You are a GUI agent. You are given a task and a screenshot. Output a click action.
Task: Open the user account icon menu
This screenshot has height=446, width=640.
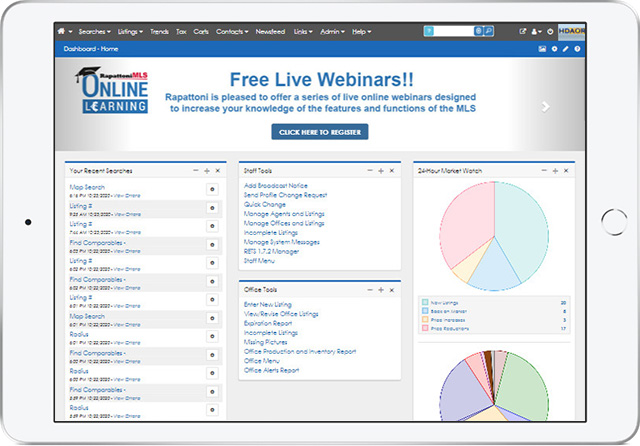coord(538,32)
